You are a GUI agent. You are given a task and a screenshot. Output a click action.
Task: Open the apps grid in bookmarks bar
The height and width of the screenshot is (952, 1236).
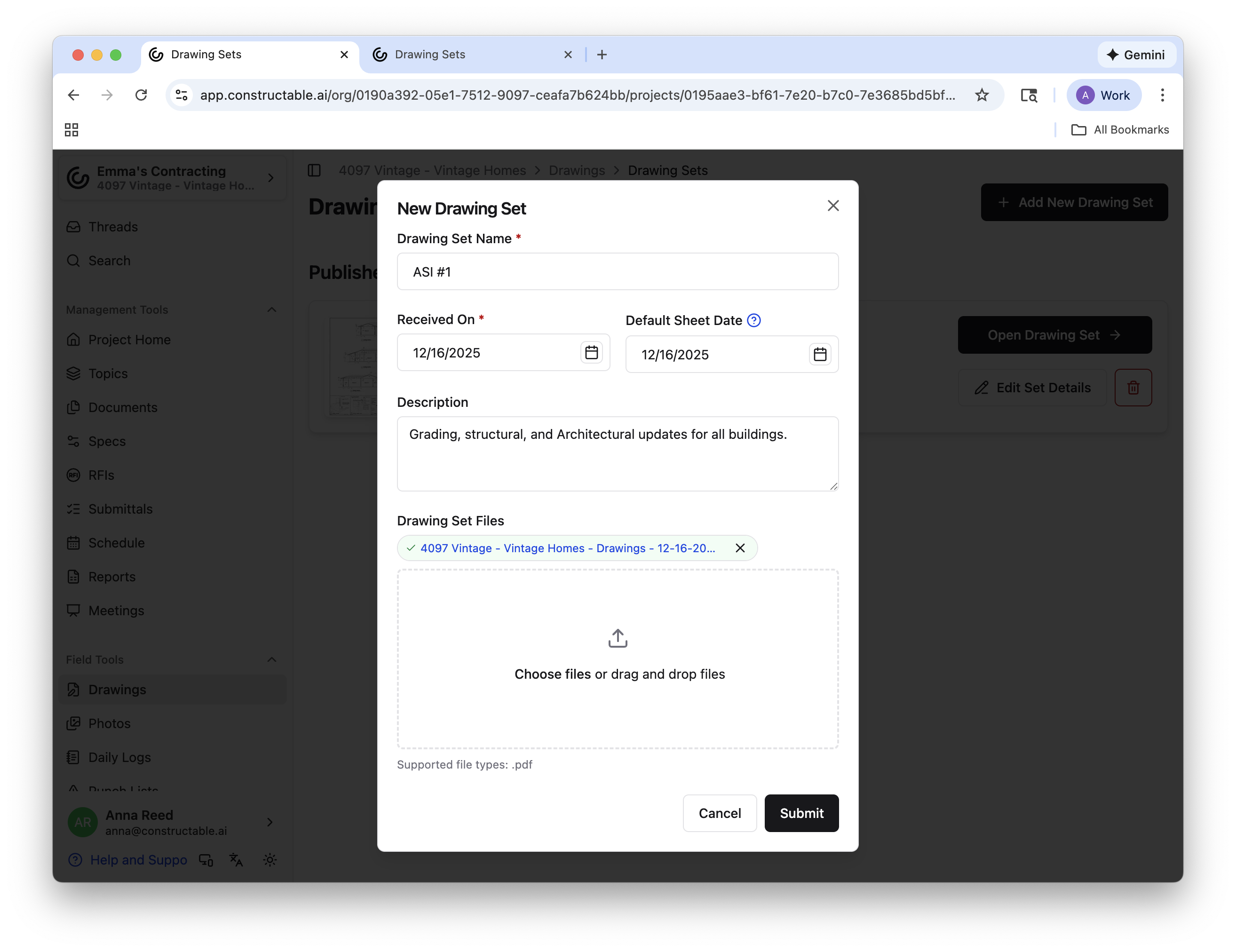coord(71,130)
